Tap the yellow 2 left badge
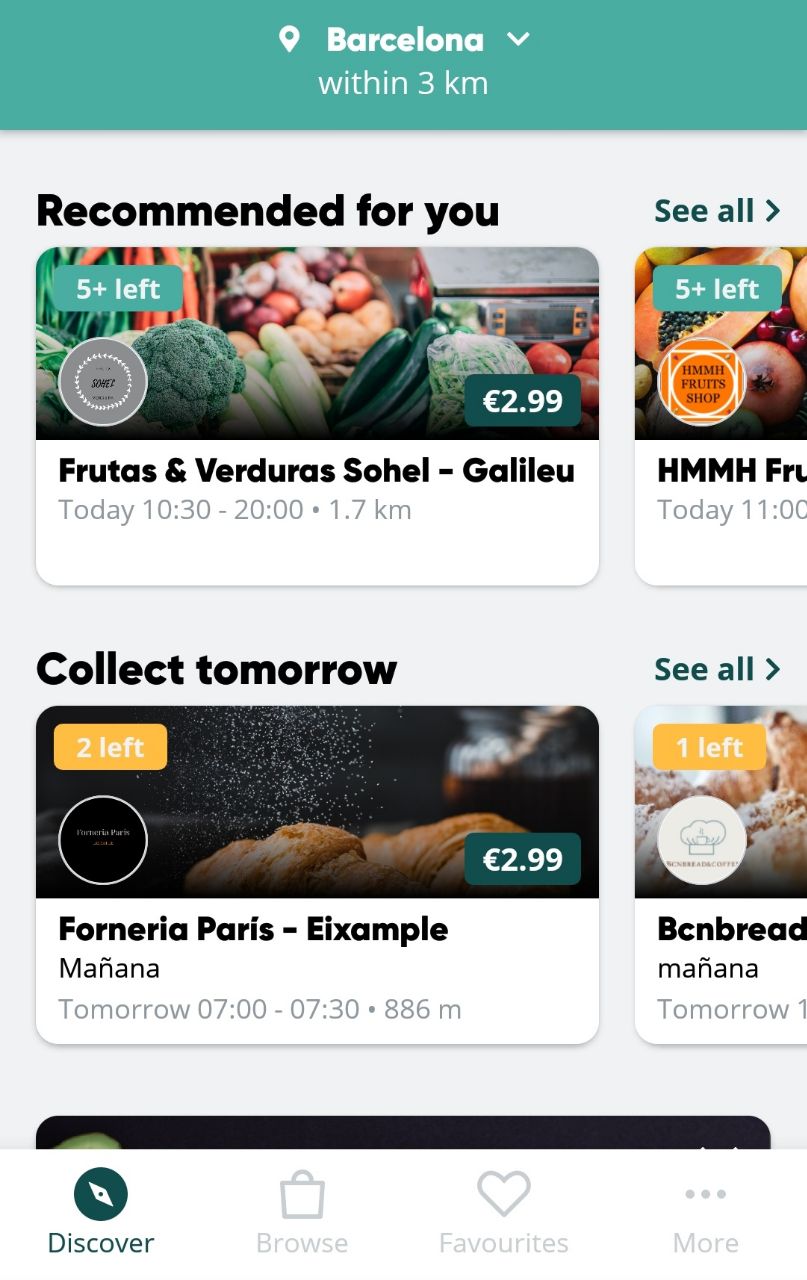 110,747
